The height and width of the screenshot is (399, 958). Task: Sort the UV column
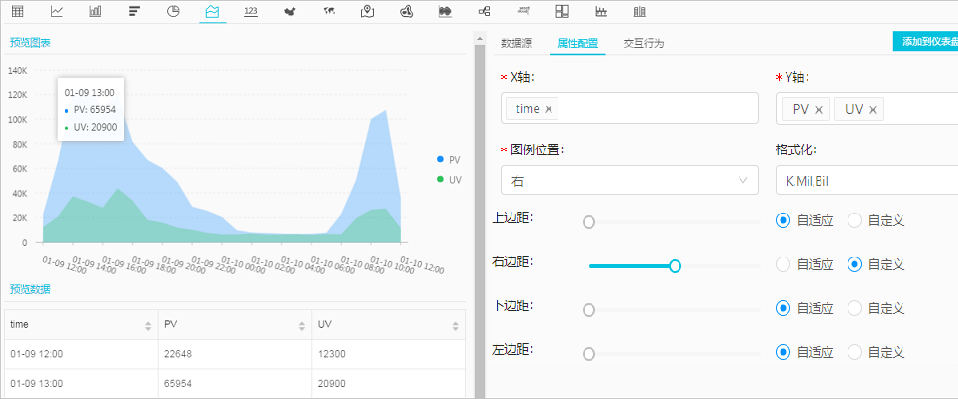pyautogui.click(x=455, y=326)
